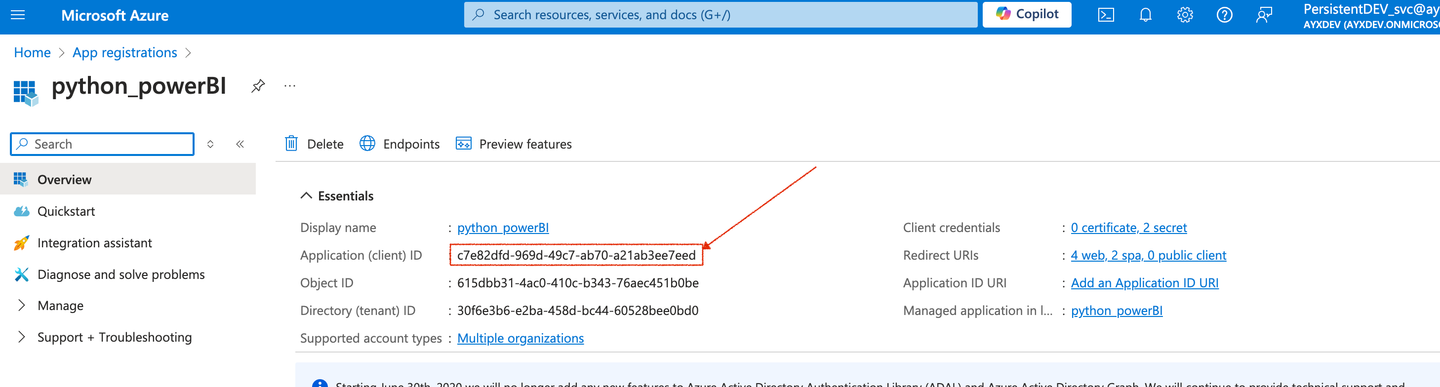The image size is (1440, 387).
Task: Click Add an Application ID URI
Action: tap(1145, 283)
